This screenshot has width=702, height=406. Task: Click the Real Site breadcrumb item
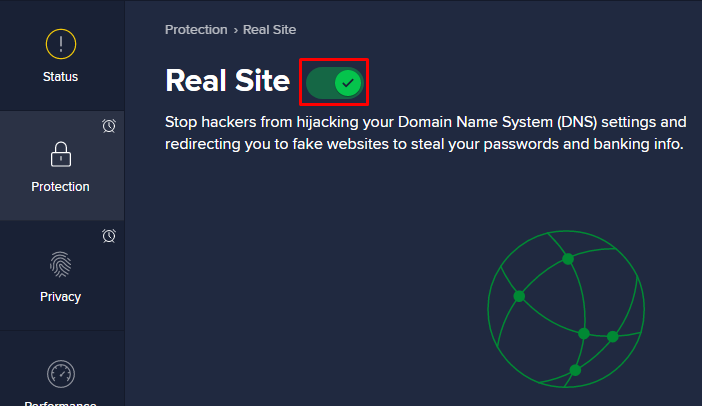pyautogui.click(x=269, y=30)
